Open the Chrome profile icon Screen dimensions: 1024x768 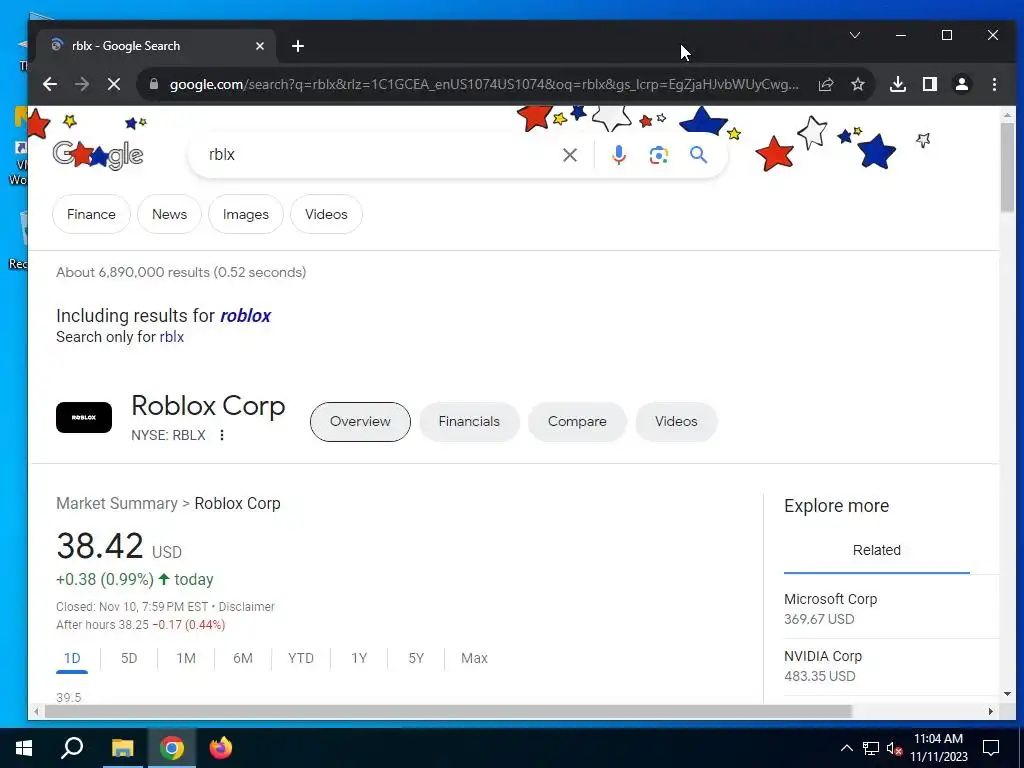962,84
